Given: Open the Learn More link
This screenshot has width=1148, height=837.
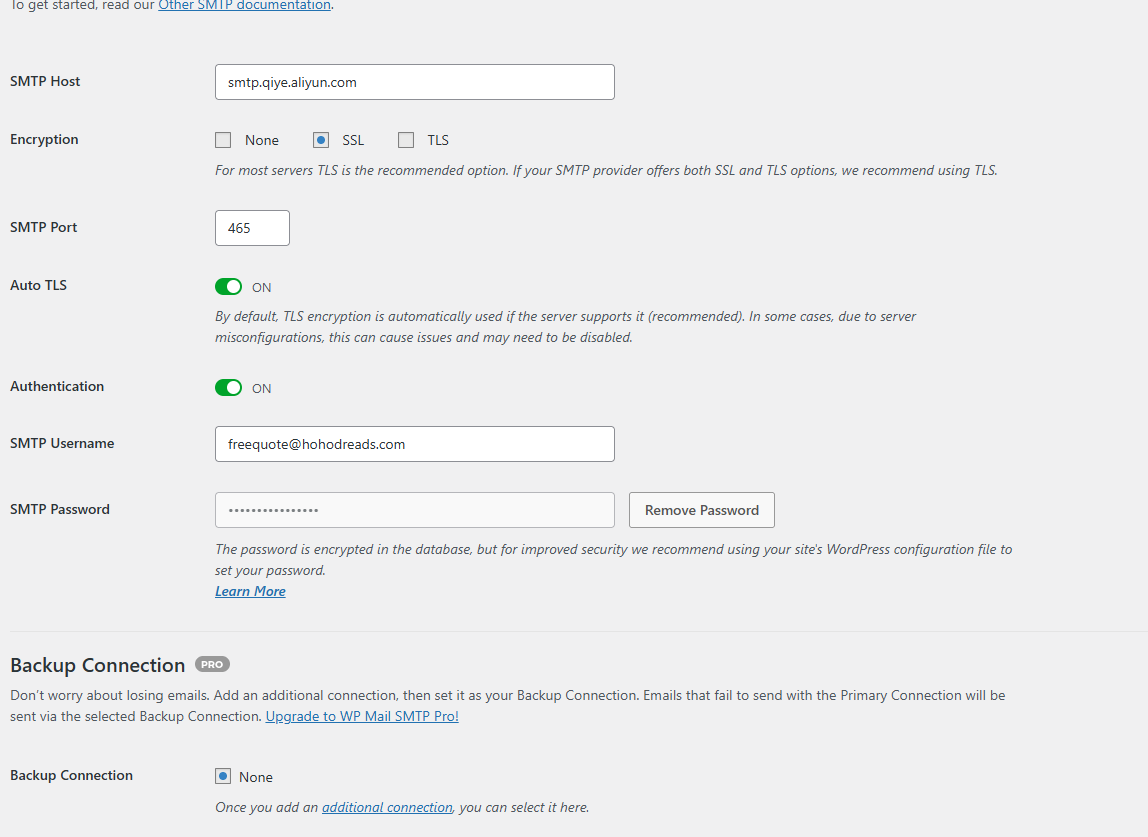Looking at the screenshot, I should (x=250, y=591).
